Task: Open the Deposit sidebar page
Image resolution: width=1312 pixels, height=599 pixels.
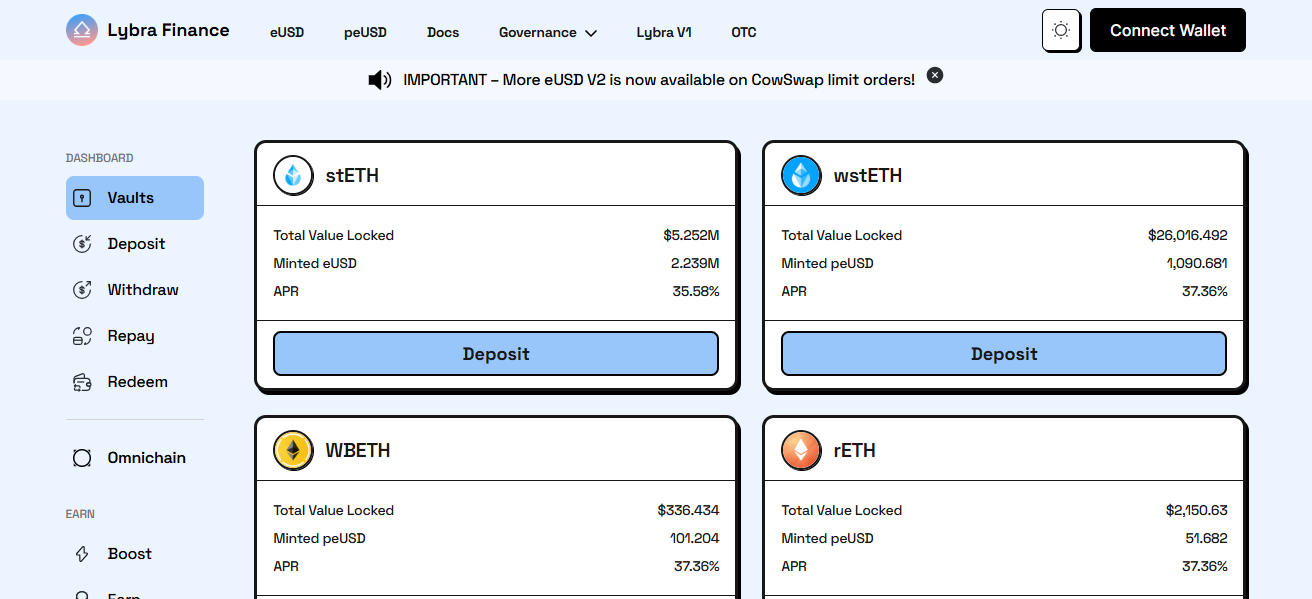Action: (x=135, y=244)
